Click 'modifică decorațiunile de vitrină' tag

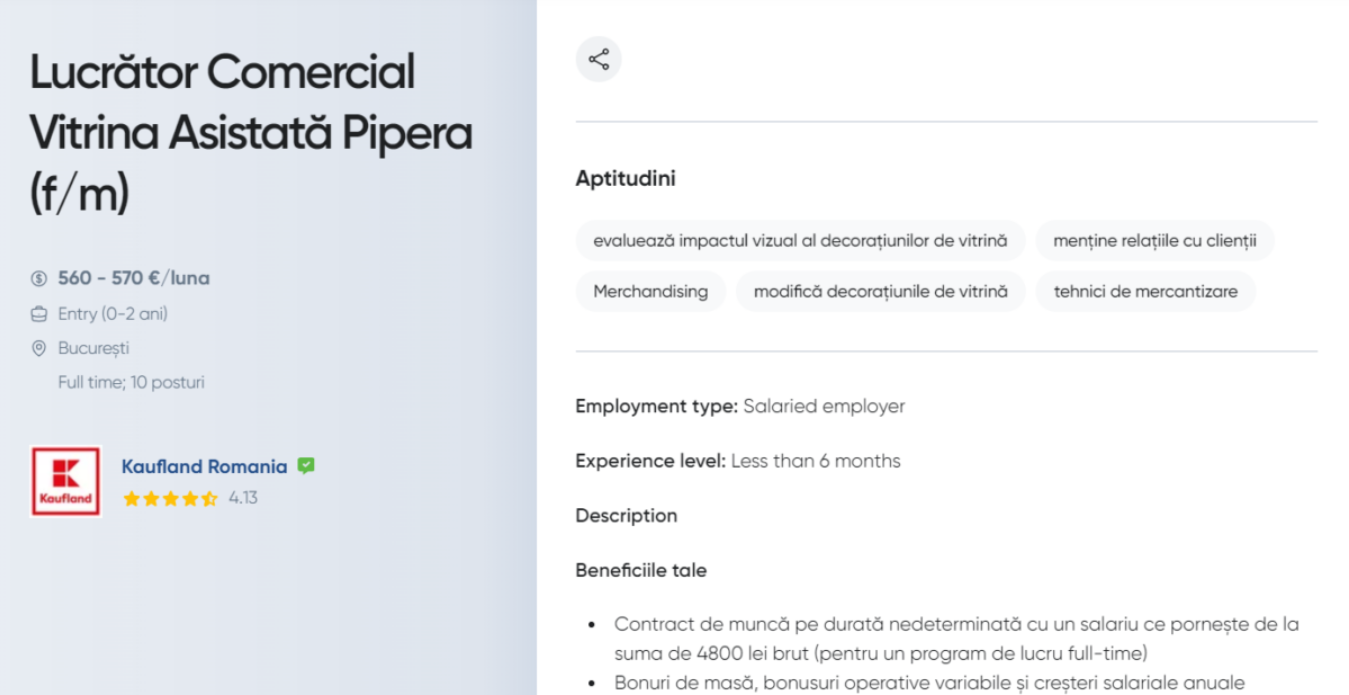(881, 292)
